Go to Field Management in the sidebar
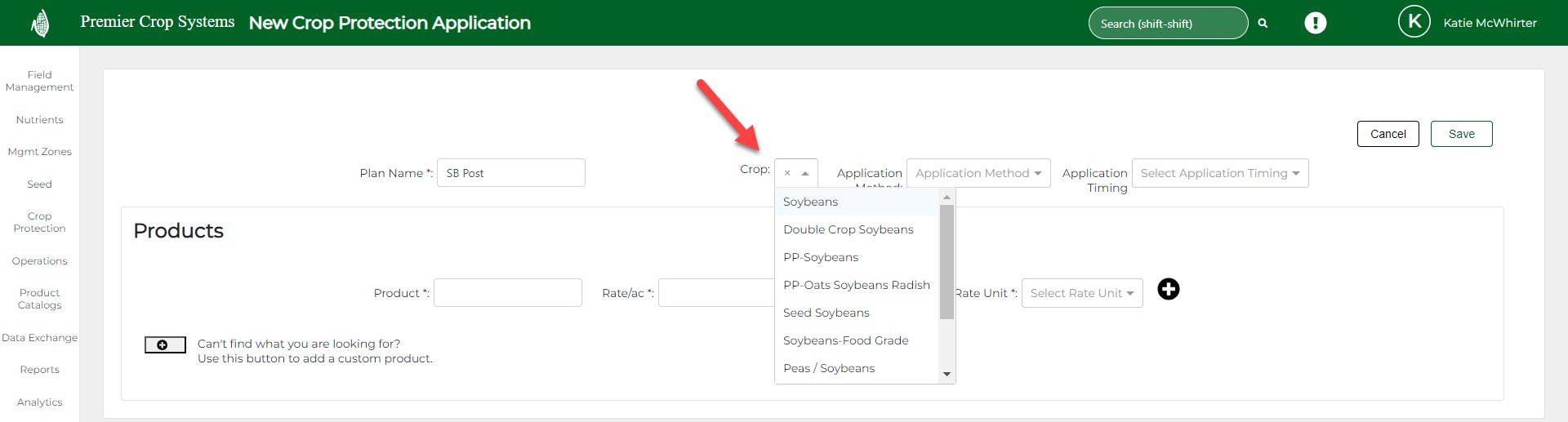Viewport: 1568px width, 422px height. 39,81
